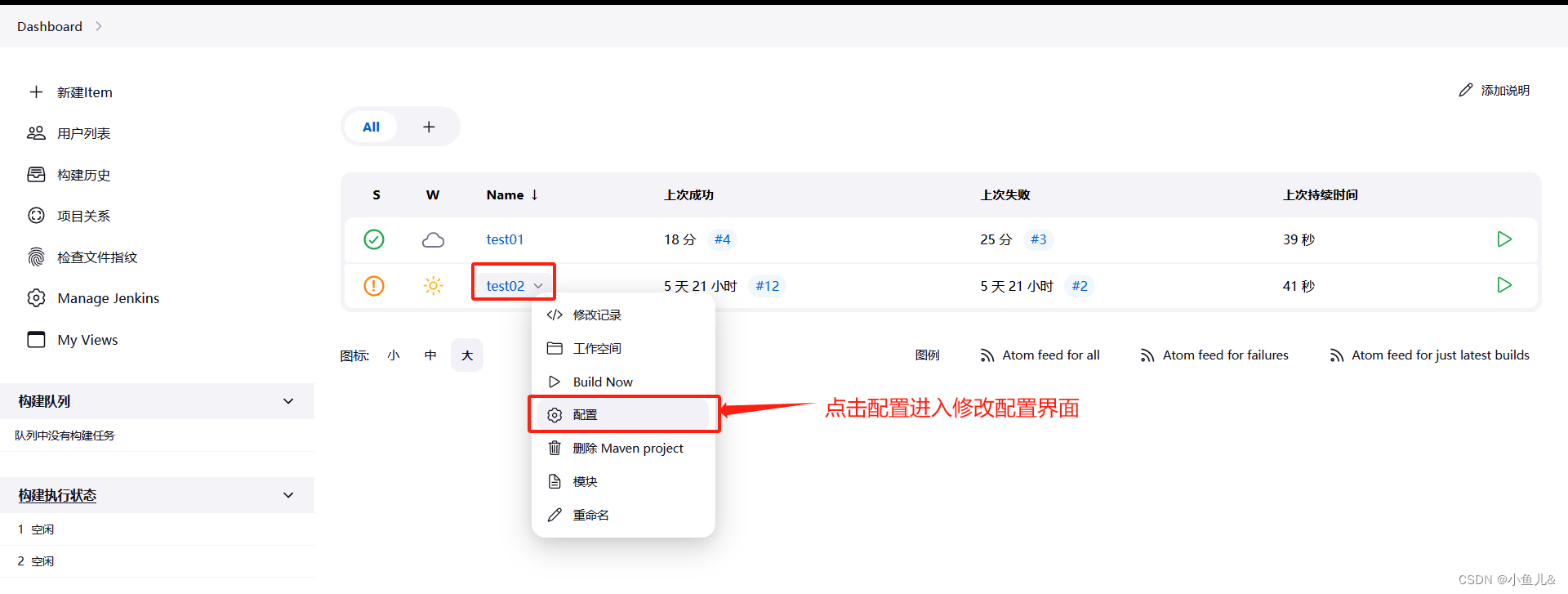Click the '2 空闲' executor row

point(157,561)
